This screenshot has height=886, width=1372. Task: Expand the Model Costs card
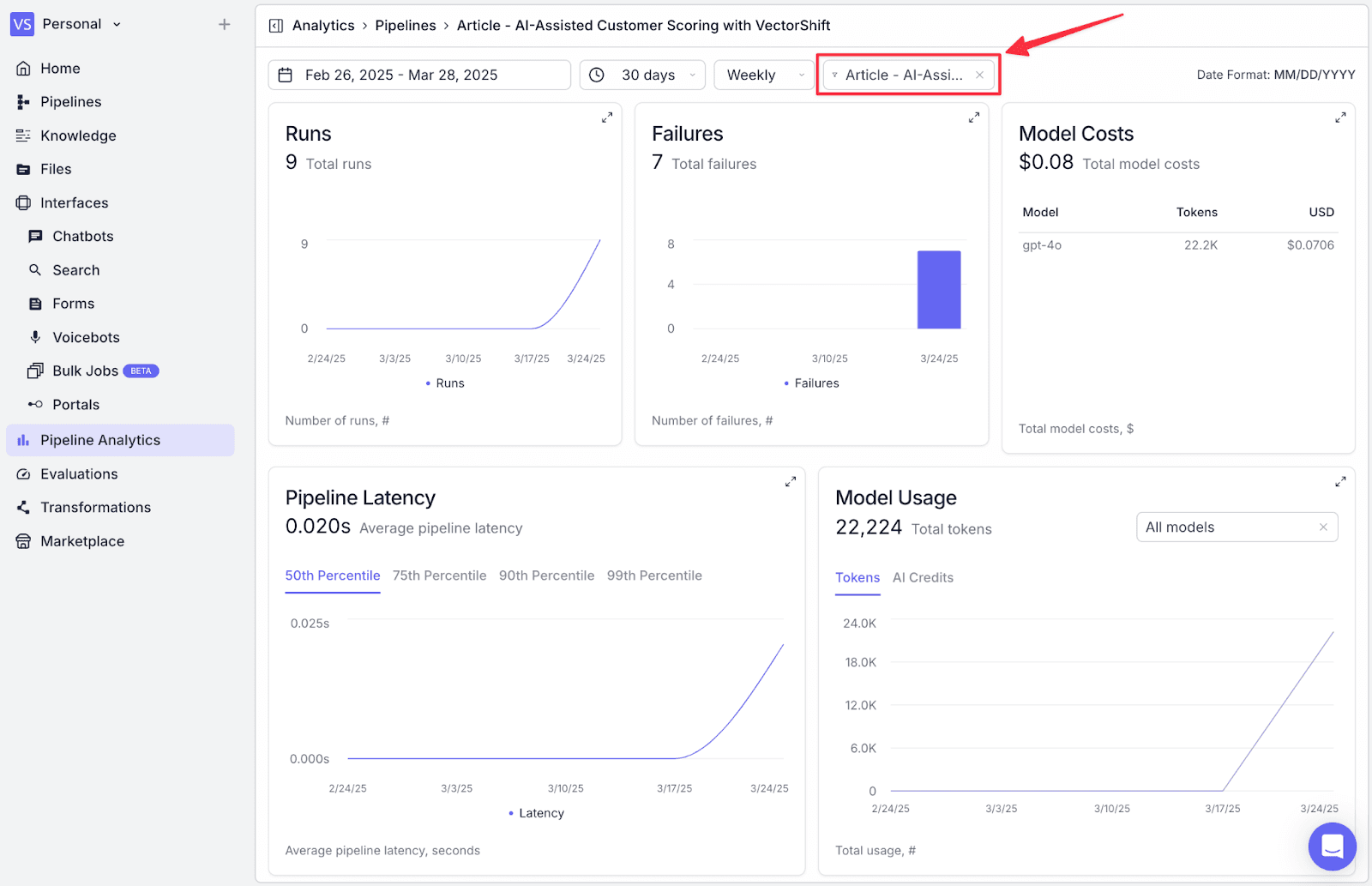(1340, 118)
